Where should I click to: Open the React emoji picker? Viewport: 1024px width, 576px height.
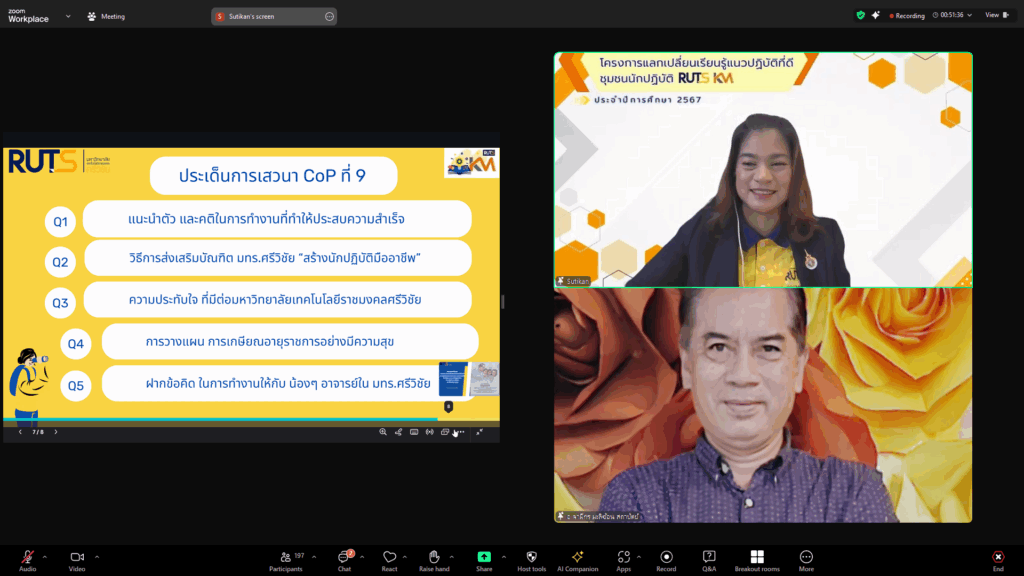click(x=389, y=560)
